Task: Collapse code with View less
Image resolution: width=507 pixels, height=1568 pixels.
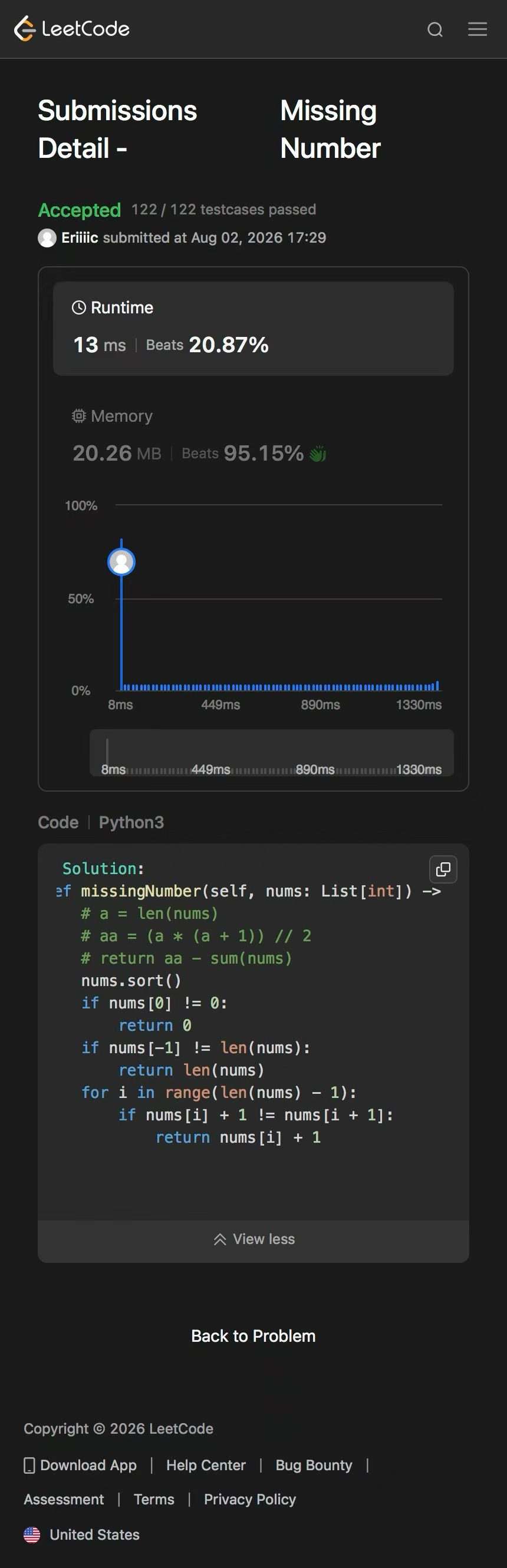Action: pyautogui.click(x=253, y=1239)
